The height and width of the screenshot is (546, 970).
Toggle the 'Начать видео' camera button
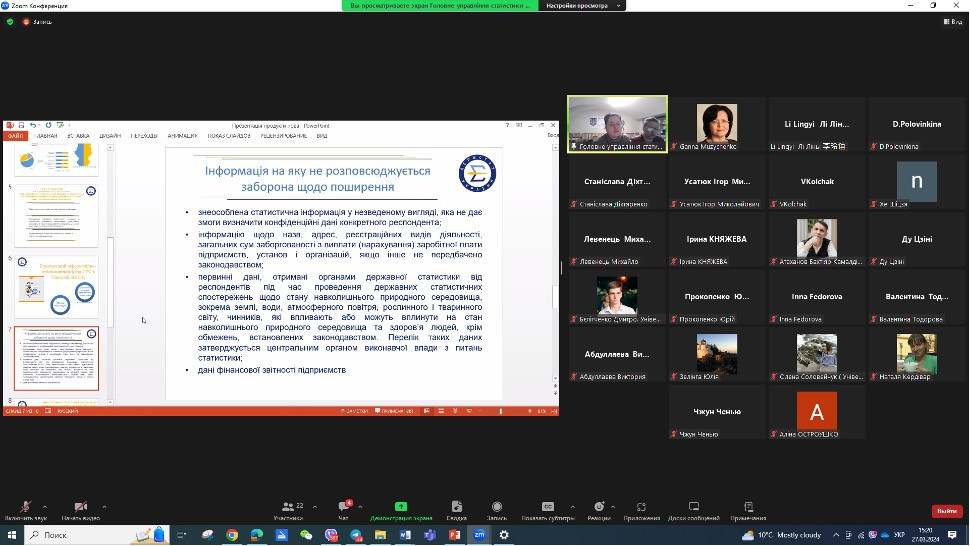[80, 507]
